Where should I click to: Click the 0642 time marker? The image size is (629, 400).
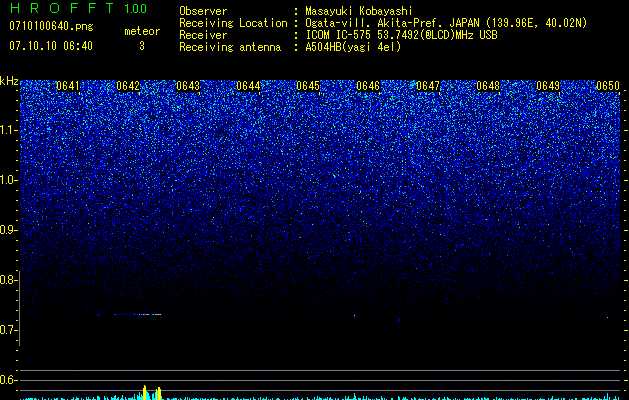(x=128, y=86)
